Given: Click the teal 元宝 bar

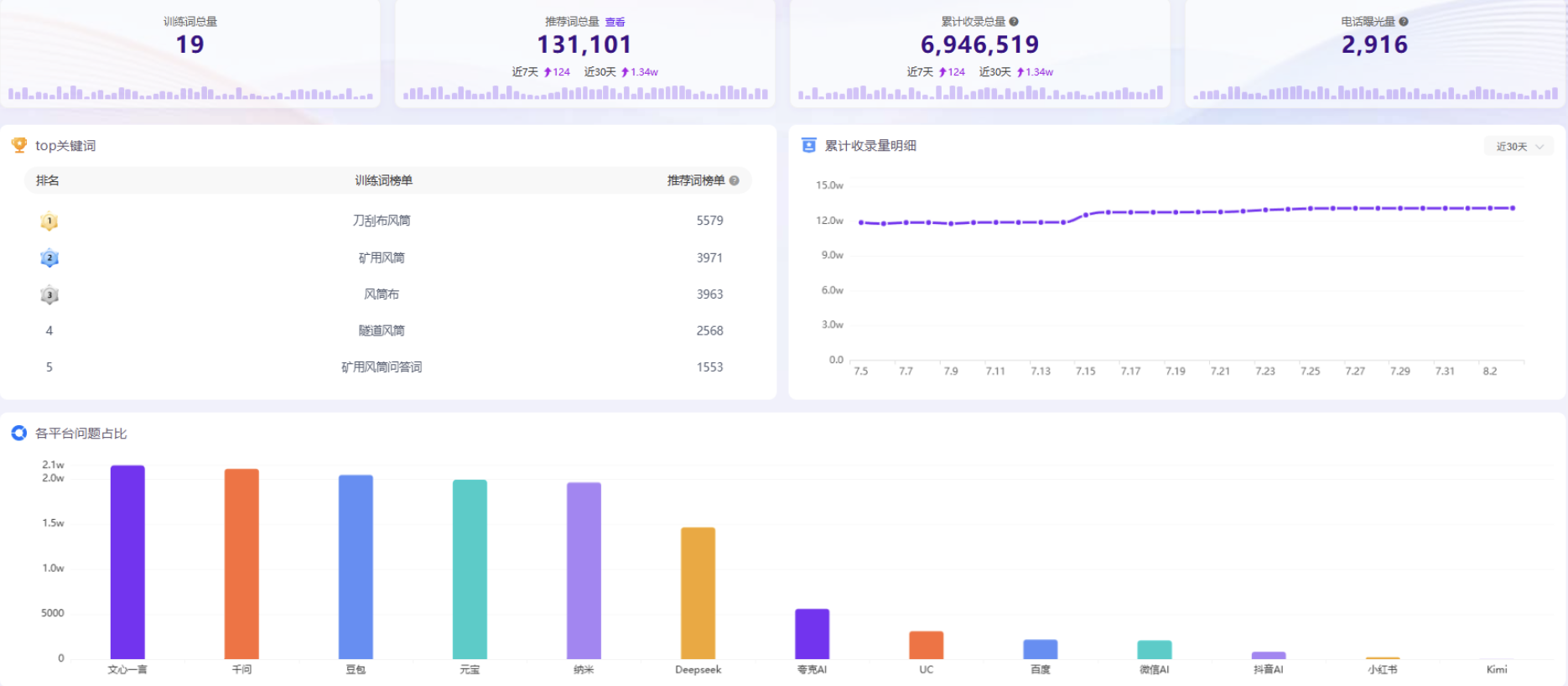Looking at the screenshot, I should (470, 569).
